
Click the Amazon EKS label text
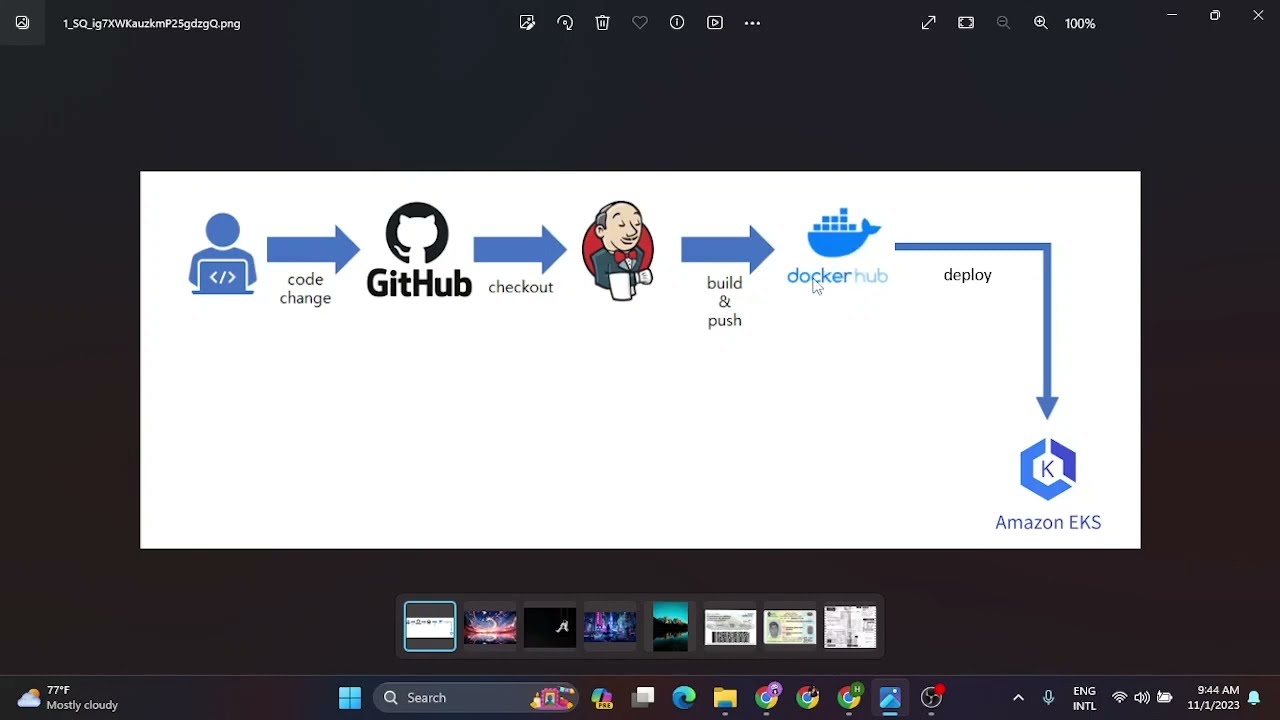tap(1048, 522)
